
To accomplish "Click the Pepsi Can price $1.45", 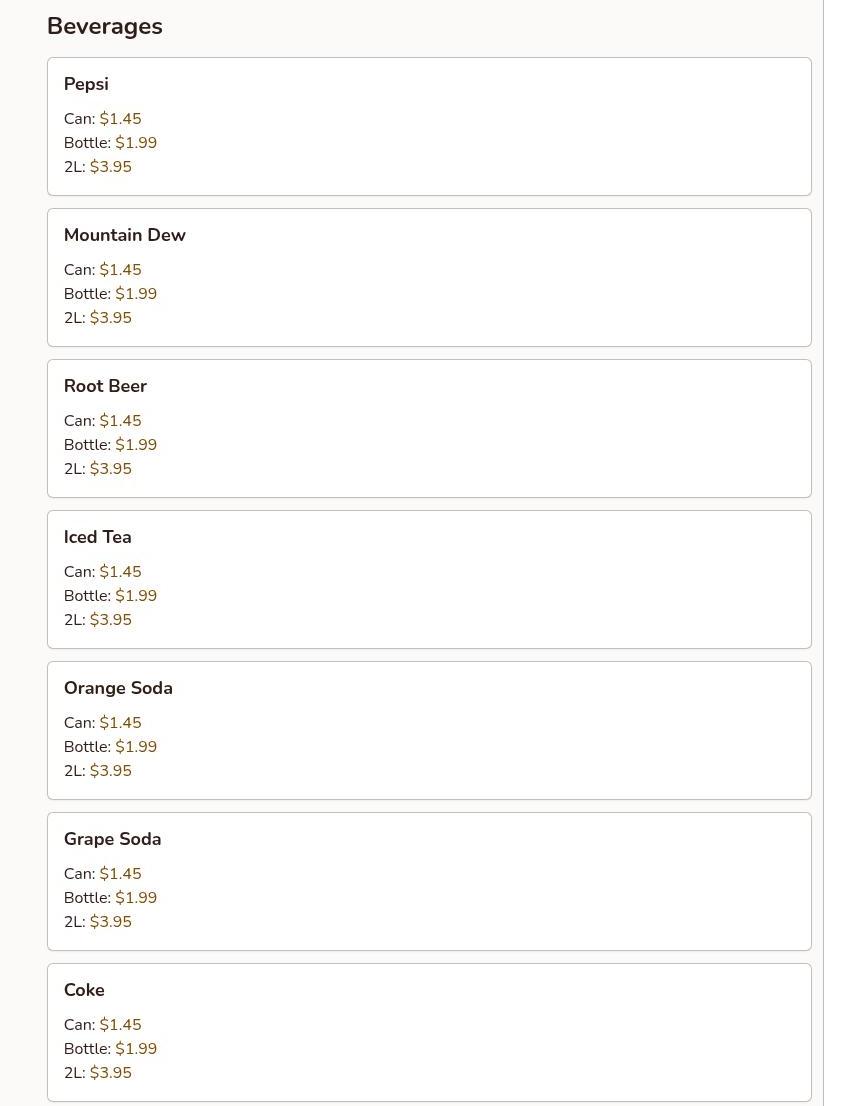I will click(121, 119).
